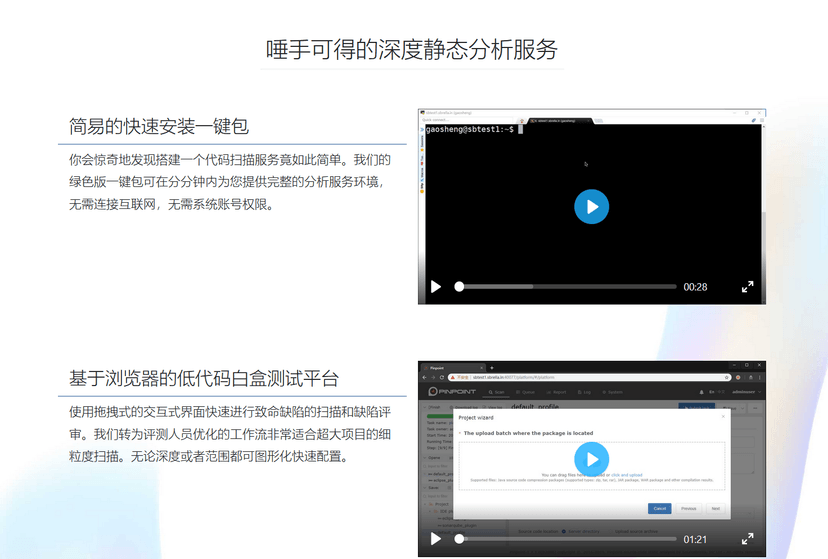Click the heading 简易的快速安装一键包

[x=158, y=127]
